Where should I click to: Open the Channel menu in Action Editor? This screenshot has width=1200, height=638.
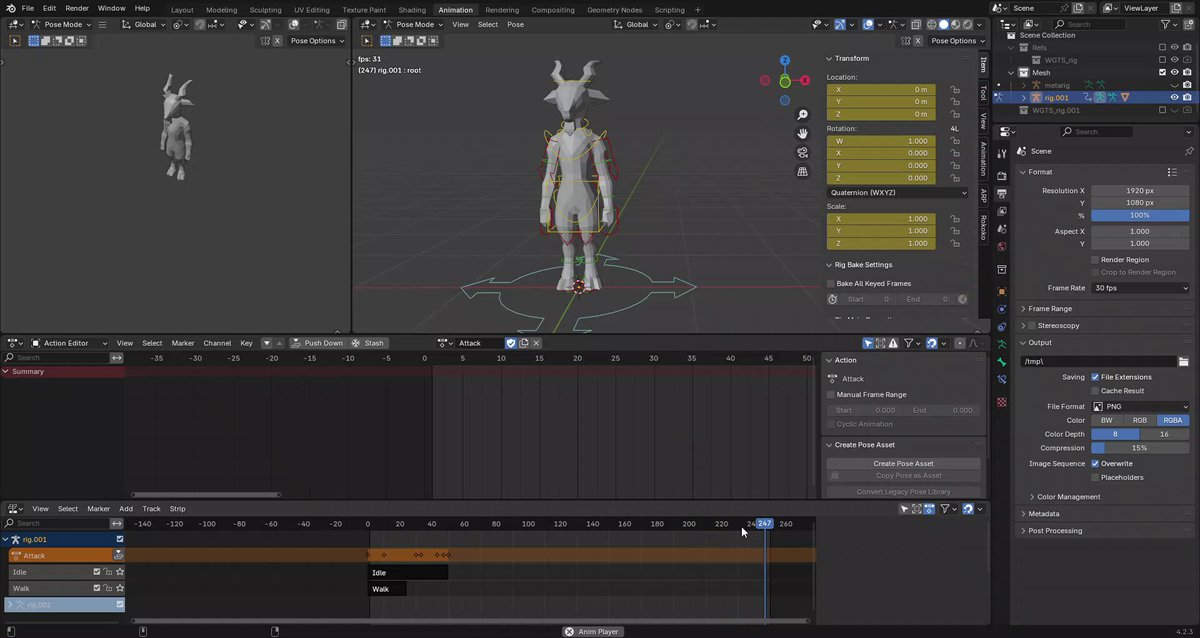click(217, 343)
